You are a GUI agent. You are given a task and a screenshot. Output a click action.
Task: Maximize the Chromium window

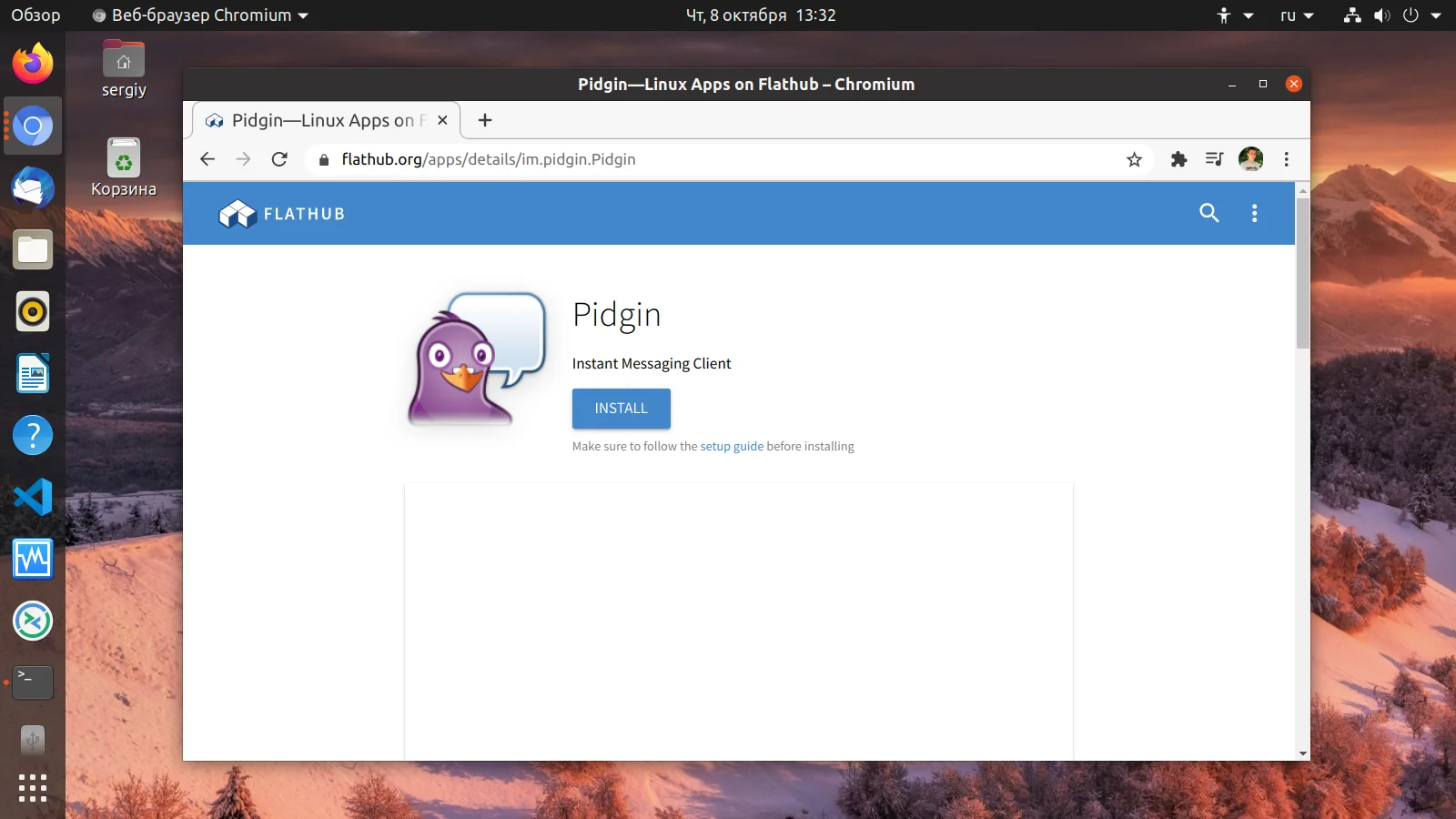point(1263,84)
